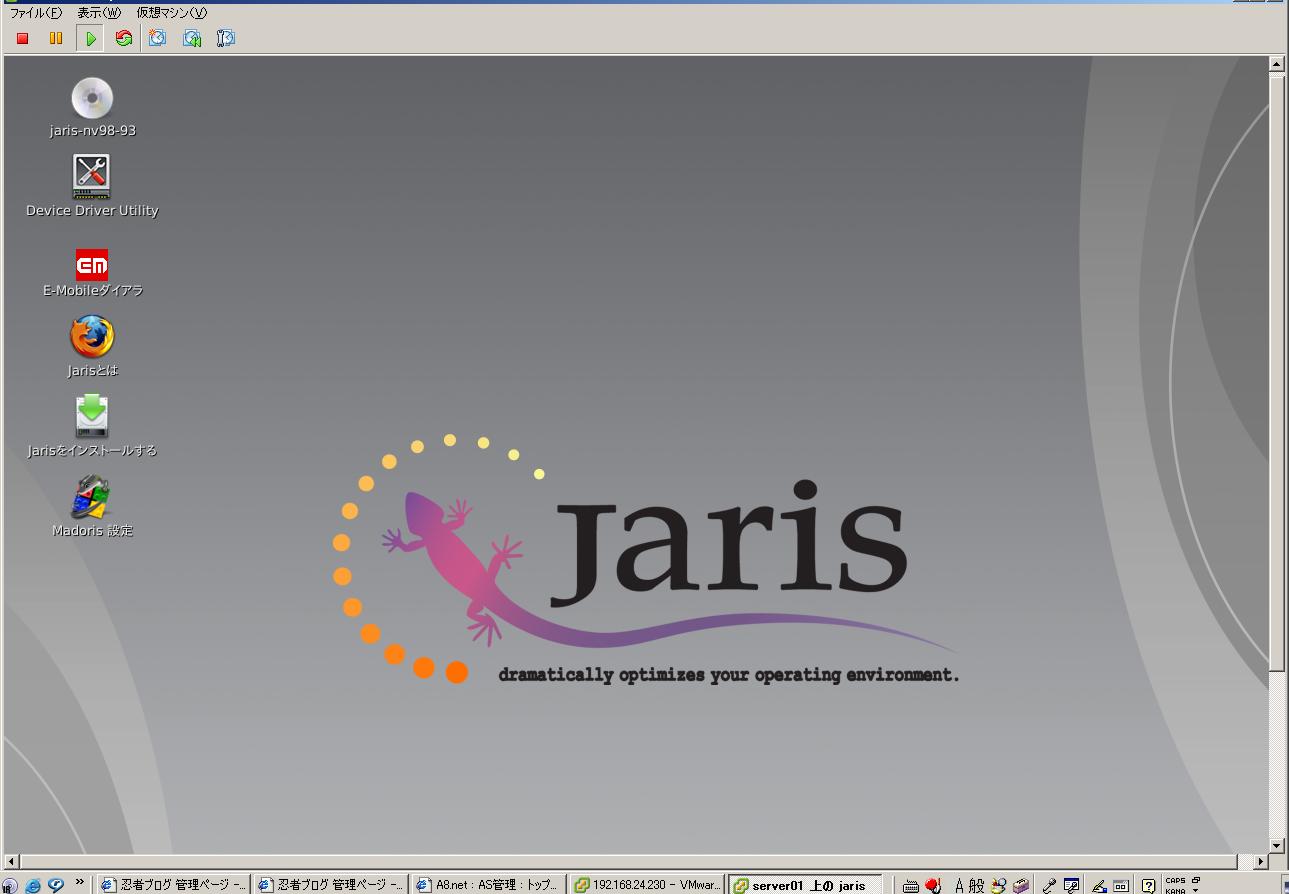The width and height of the screenshot is (1289, 894).
Task: Select the Jarisをインストールする installer icon
Action: [x=92, y=427]
